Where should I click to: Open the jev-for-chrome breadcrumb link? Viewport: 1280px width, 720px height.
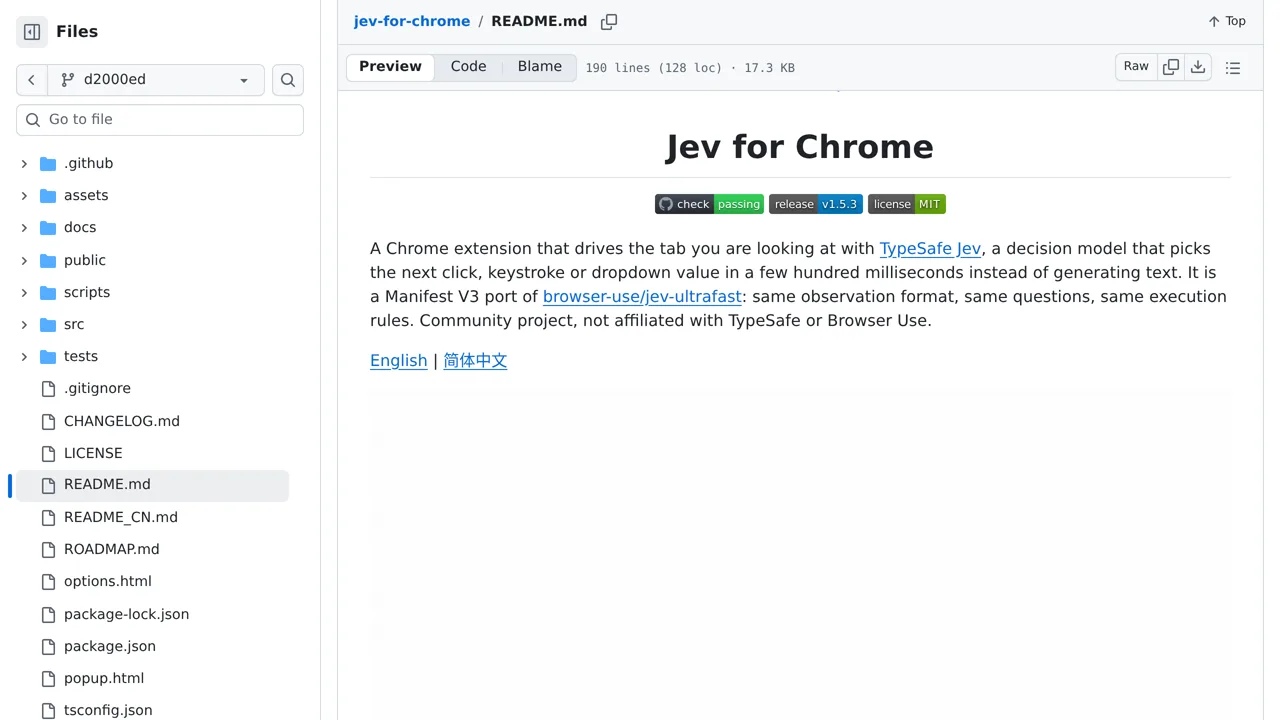click(412, 21)
